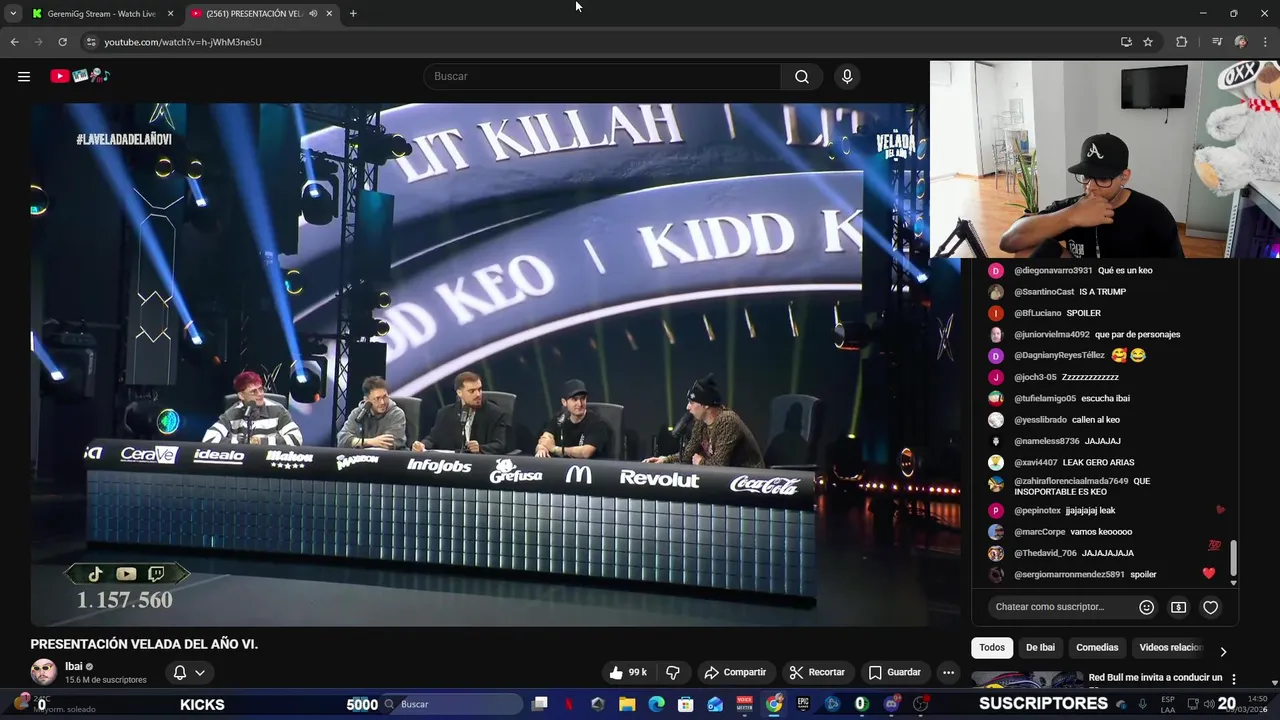Image resolution: width=1280 pixels, height=720 pixels.
Task: Open a new browser tab
Action: click(353, 14)
